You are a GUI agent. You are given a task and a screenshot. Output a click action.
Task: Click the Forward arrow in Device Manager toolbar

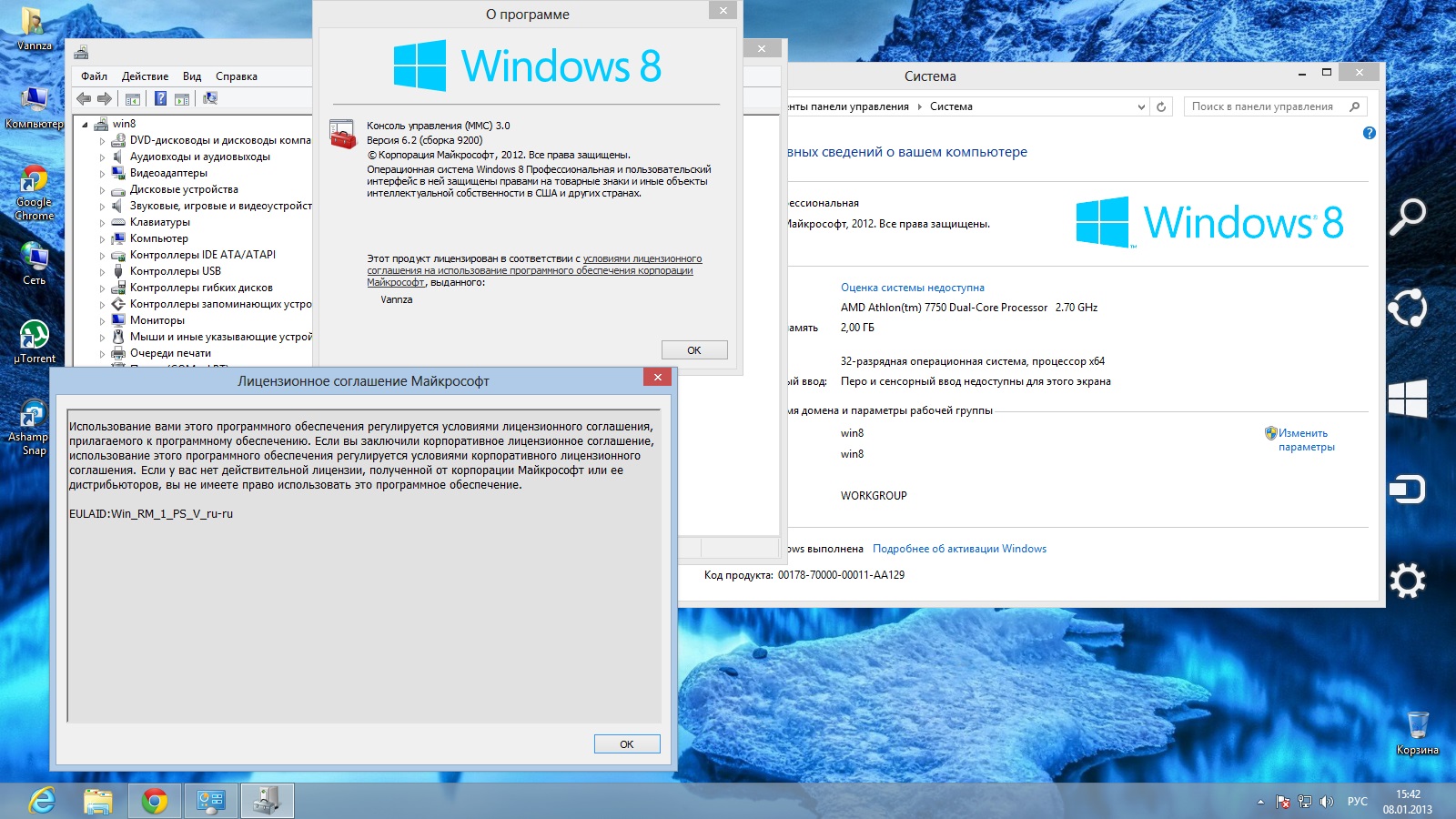[x=105, y=99]
